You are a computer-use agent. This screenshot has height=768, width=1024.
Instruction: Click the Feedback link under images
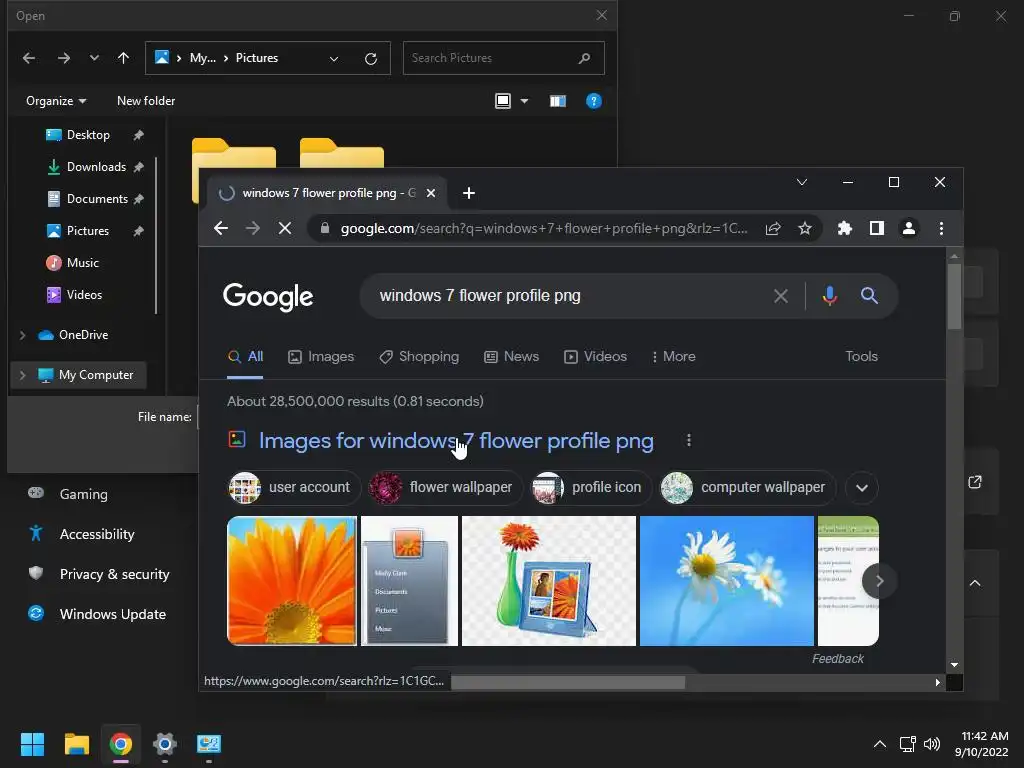click(837, 659)
